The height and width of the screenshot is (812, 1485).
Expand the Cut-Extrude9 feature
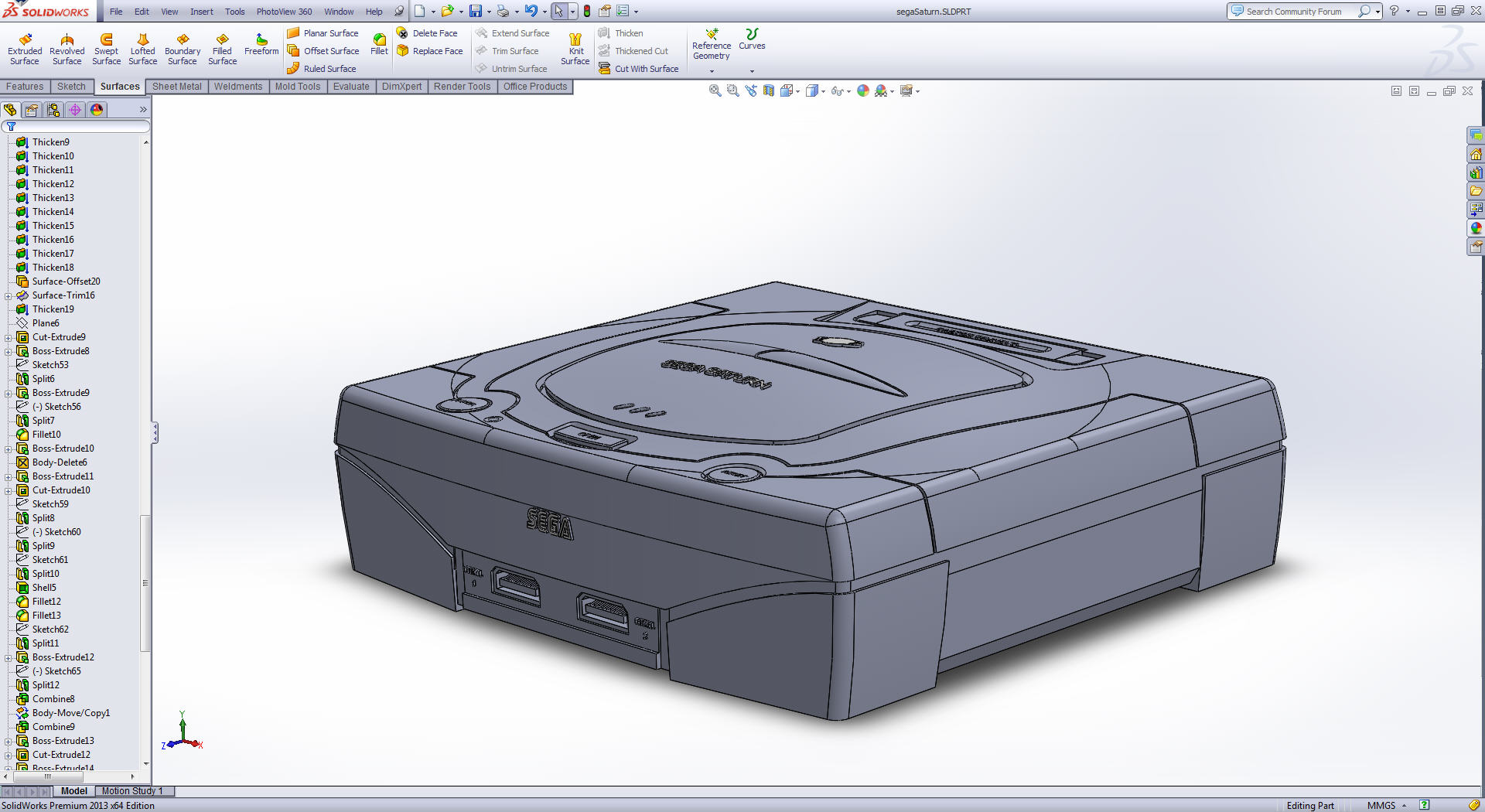click(8, 337)
